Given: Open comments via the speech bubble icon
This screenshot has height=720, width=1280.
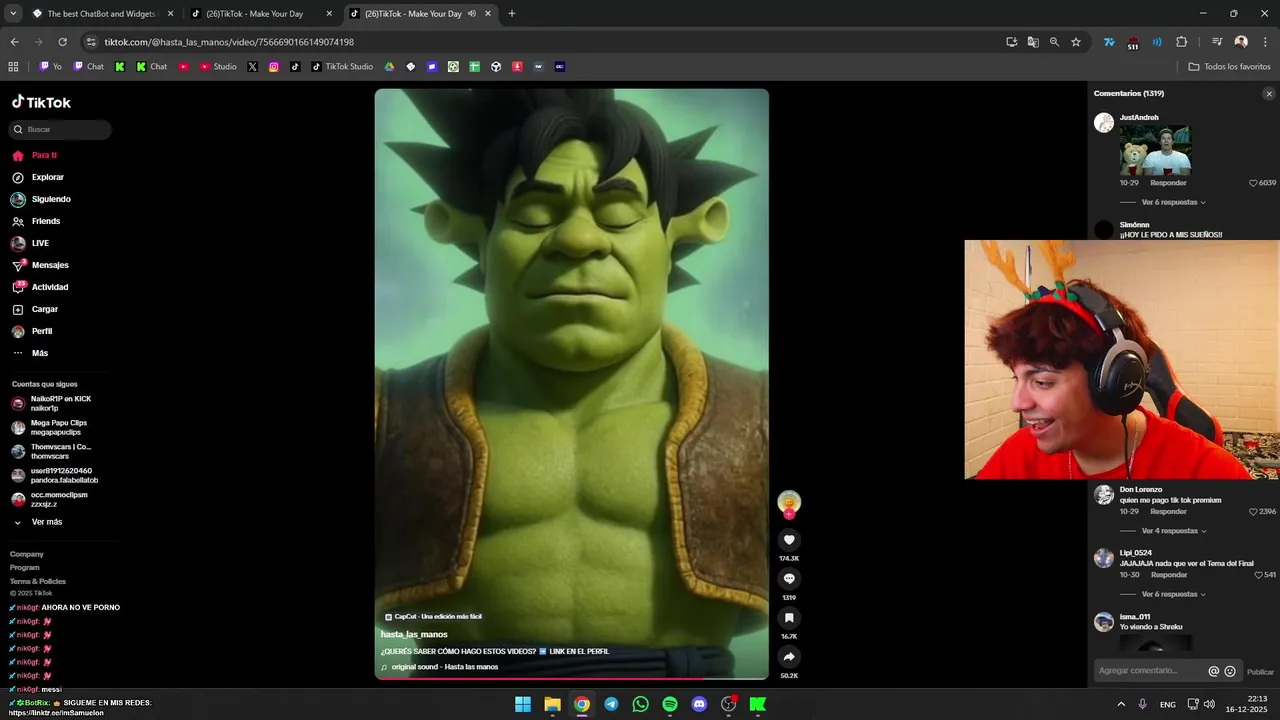Looking at the screenshot, I should coord(789,579).
